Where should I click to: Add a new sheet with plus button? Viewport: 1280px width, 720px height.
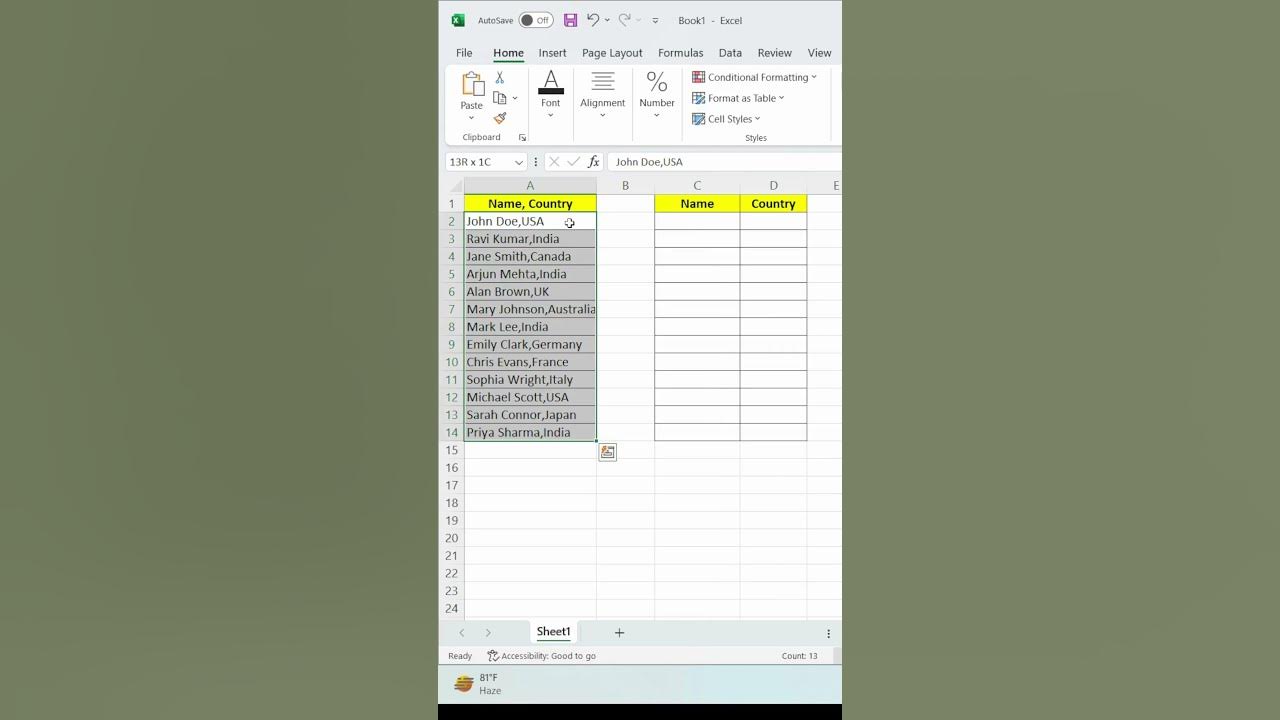pos(619,633)
